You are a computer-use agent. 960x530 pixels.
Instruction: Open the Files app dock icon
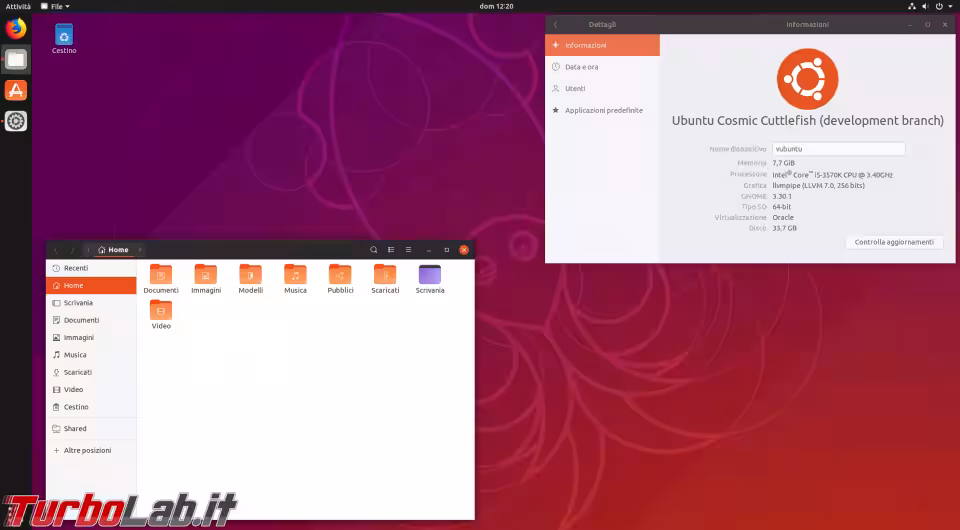click(x=16, y=59)
